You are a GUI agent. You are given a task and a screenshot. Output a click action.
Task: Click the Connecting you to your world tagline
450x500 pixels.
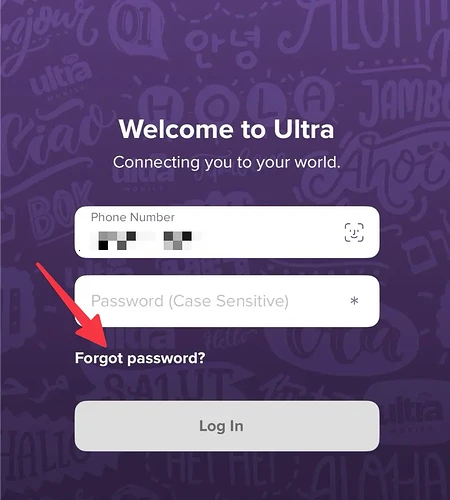point(227,162)
